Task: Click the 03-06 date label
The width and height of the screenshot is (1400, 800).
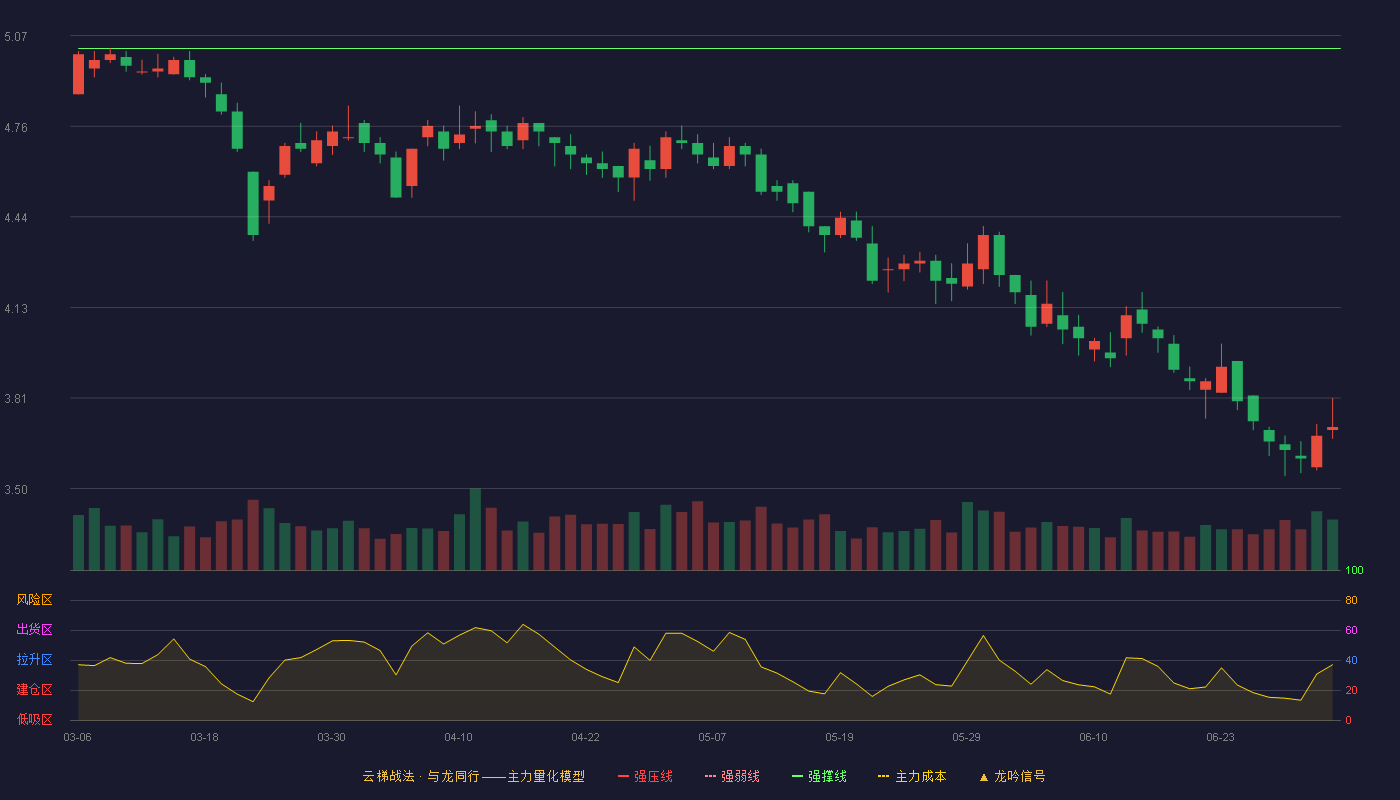Action: click(77, 737)
